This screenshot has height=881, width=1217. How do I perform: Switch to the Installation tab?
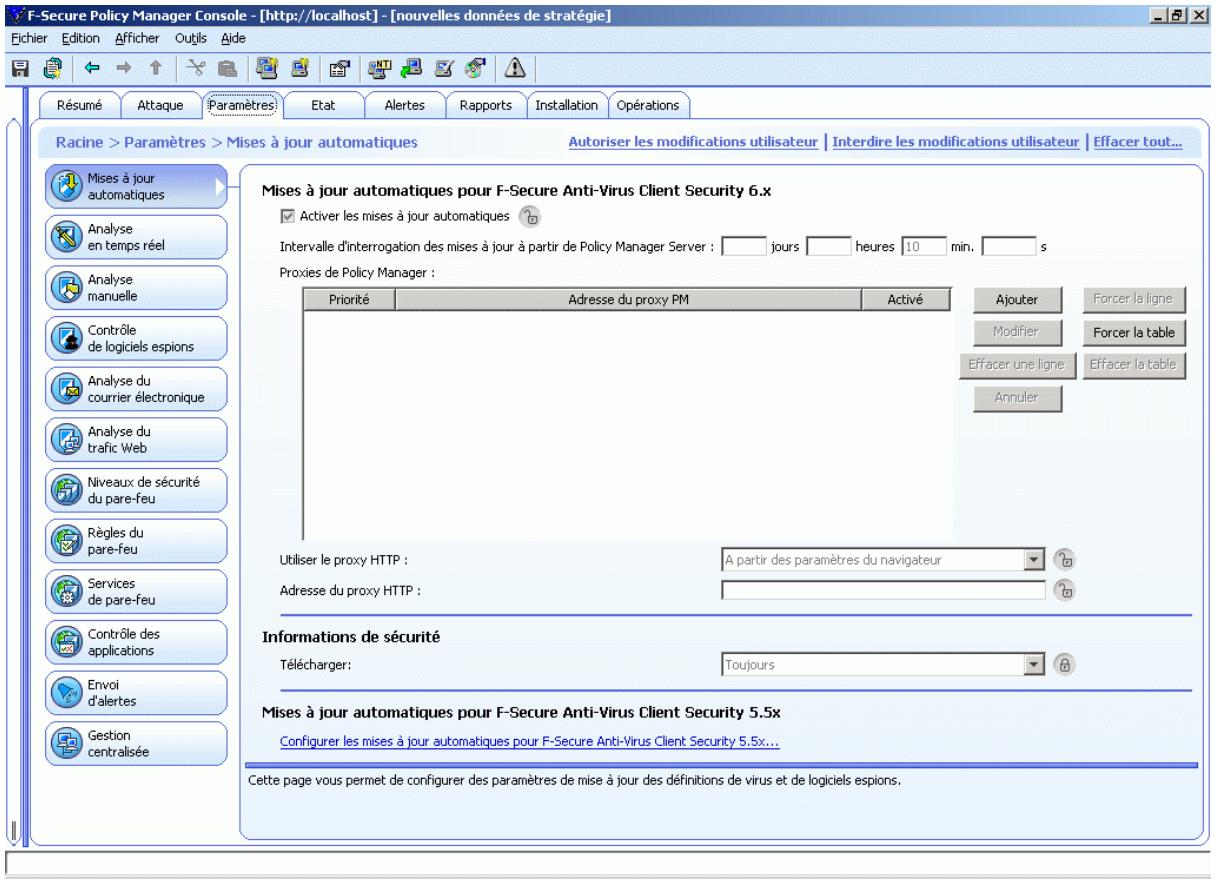[567, 105]
